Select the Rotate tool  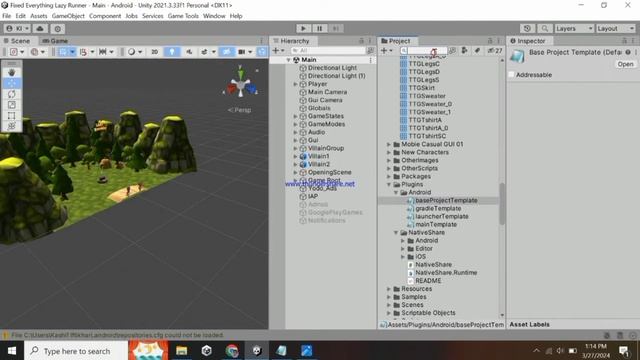point(11,94)
